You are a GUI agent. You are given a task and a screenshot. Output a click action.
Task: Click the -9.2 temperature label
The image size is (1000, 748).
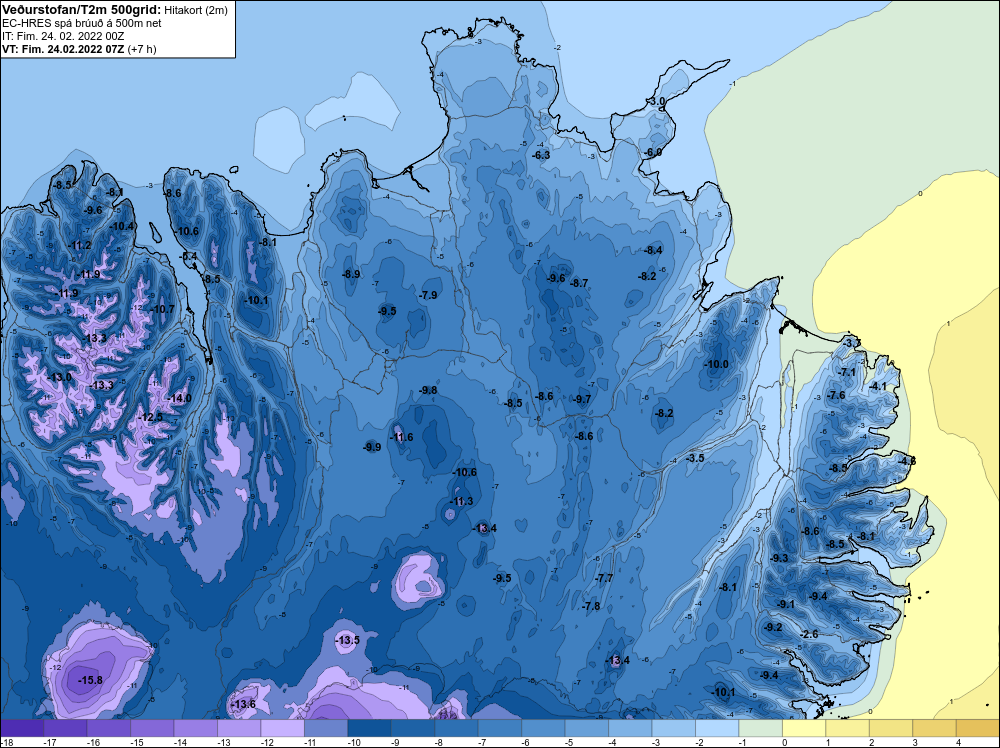pyautogui.click(x=773, y=627)
